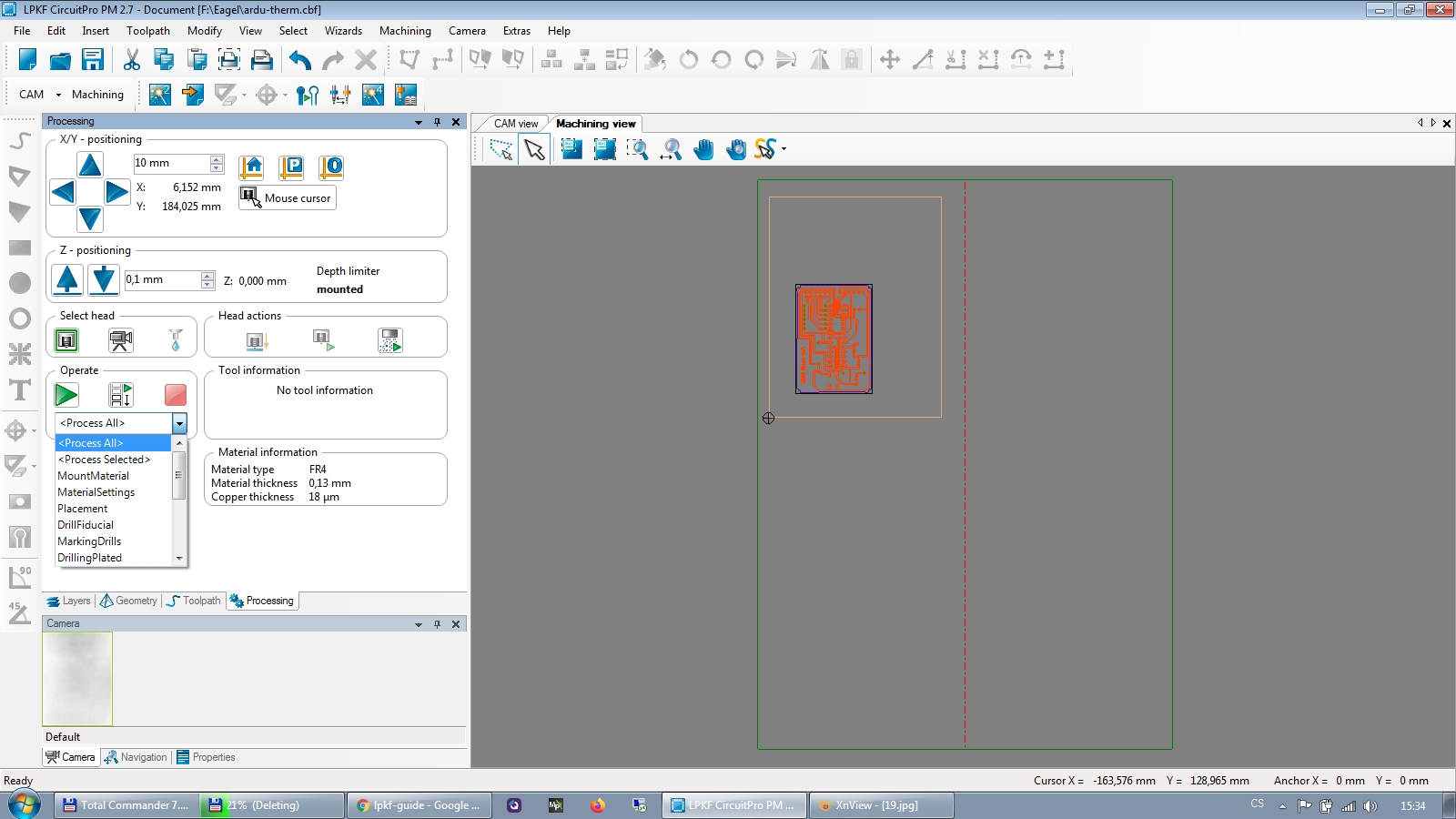Click the Mouse cursor button
This screenshot has height=819, width=1456.
tap(288, 197)
